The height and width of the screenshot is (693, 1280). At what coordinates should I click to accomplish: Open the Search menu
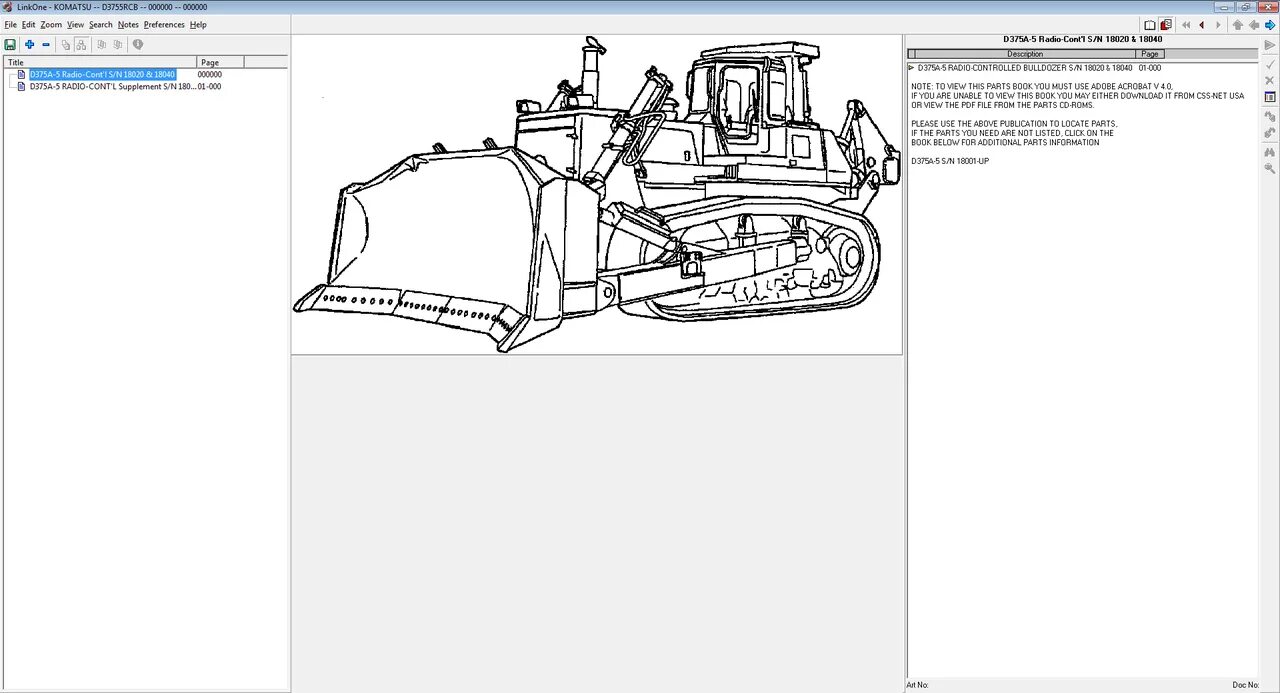click(x=100, y=24)
